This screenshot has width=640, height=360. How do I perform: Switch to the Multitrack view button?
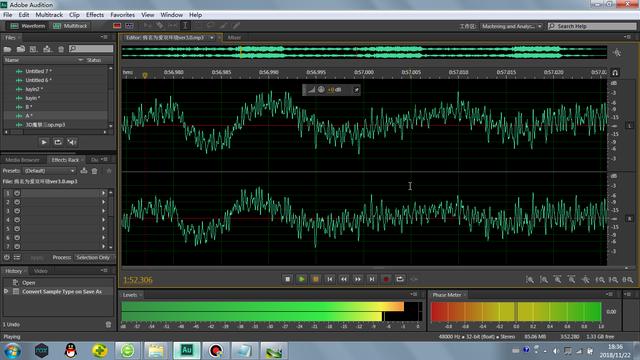70,26
